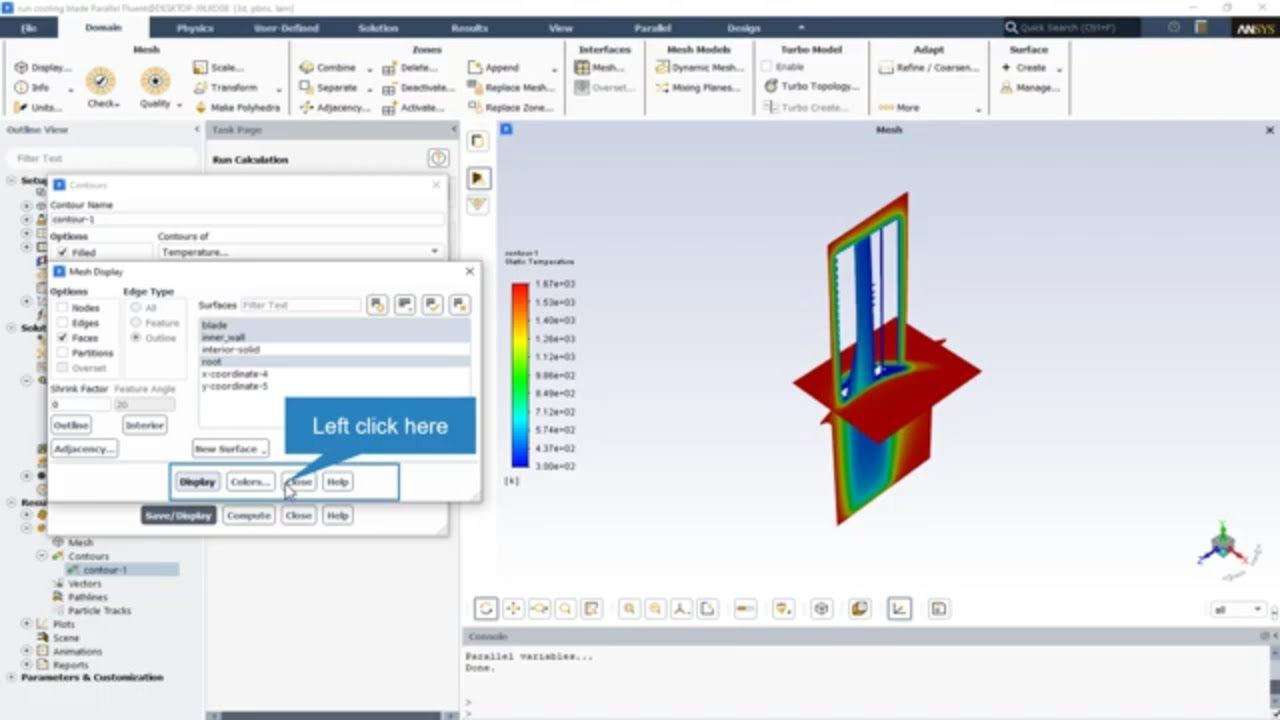Select the All edge type radio
The height and width of the screenshot is (720, 1280).
click(x=136, y=308)
